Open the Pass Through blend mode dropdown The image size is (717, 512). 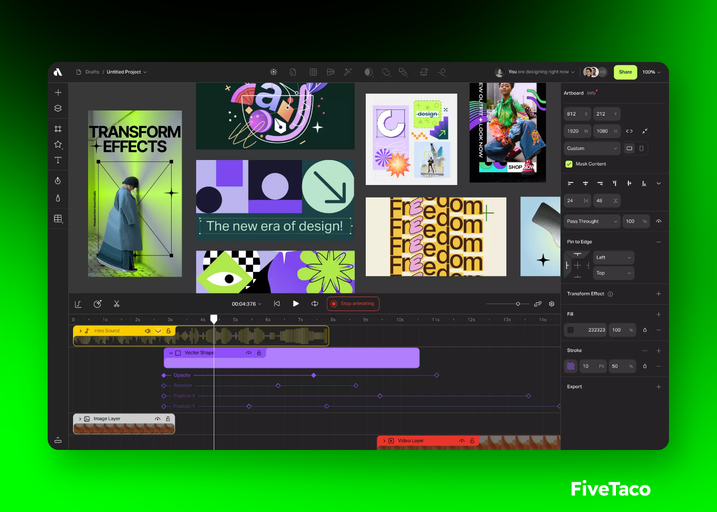point(592,221)
